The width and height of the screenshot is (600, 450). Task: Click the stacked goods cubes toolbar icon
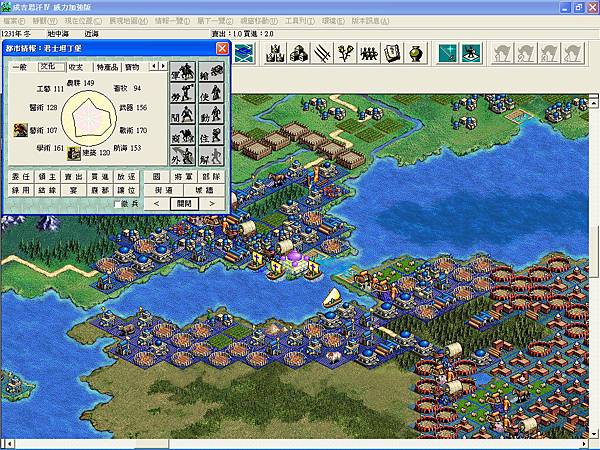[299, 53]
